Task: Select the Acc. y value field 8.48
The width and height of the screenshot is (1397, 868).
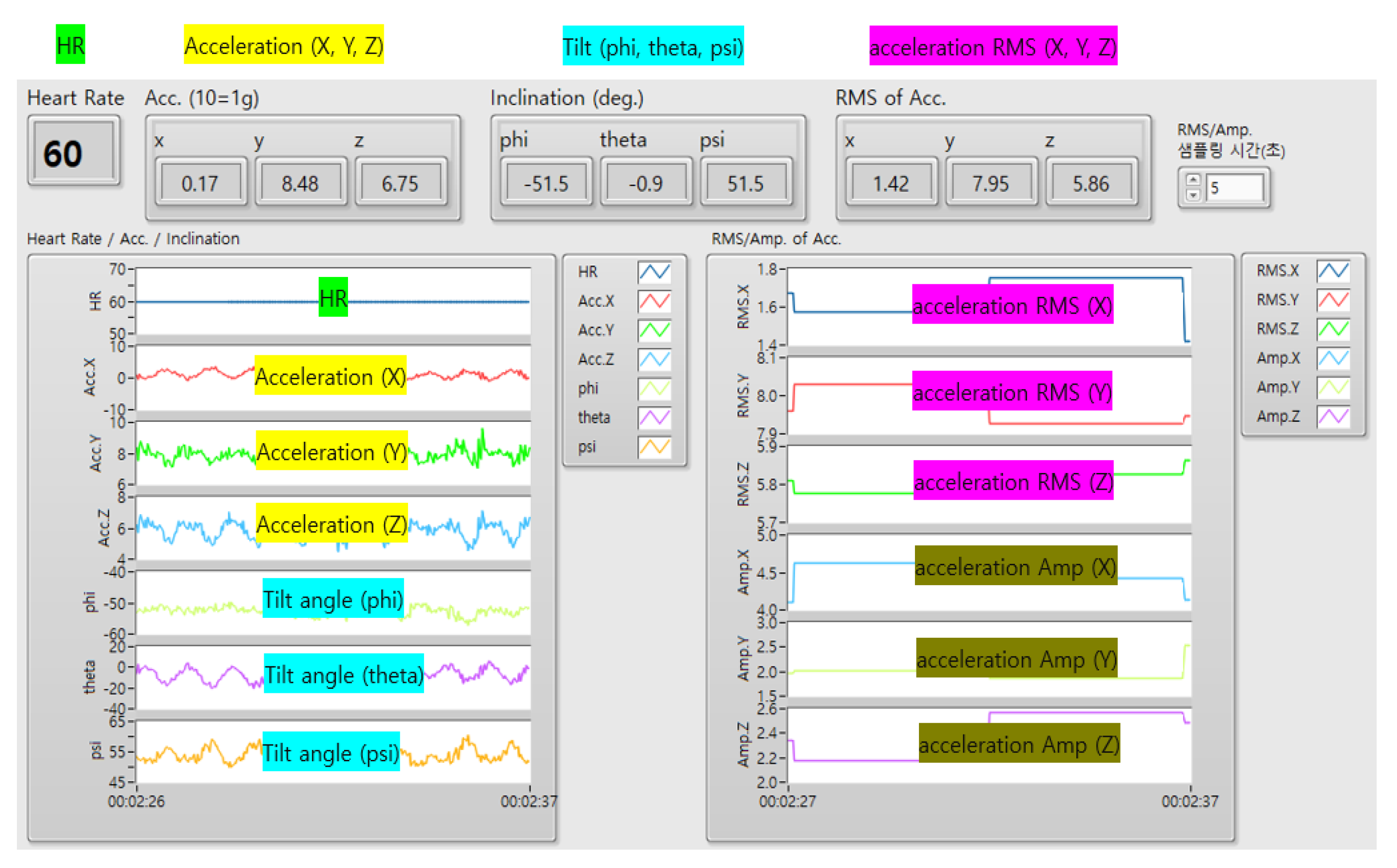Action: pos(300,184)
